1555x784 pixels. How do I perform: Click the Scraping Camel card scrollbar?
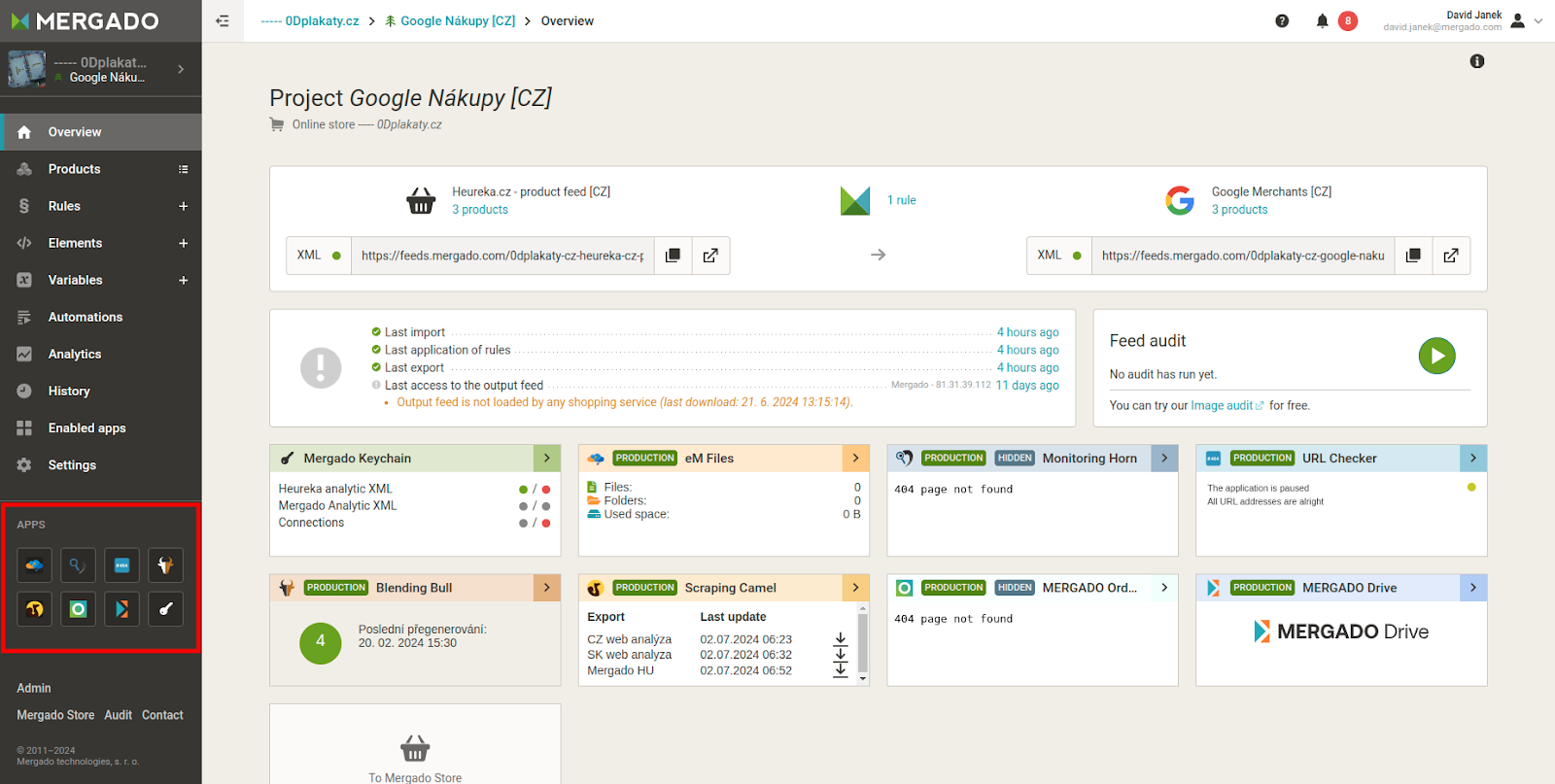(x=862, y=644)
